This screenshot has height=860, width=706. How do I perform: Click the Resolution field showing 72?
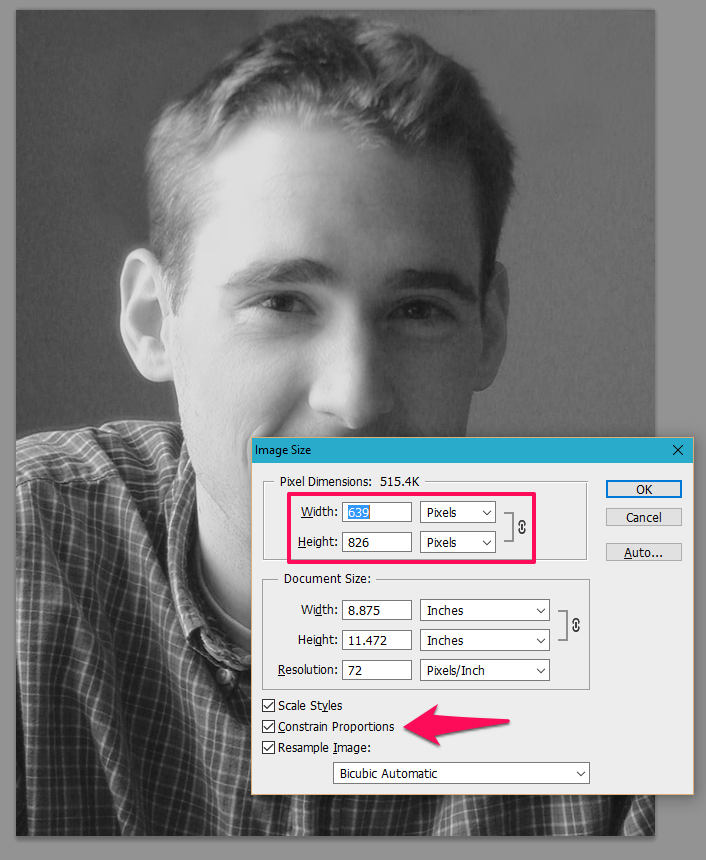tap(377, 670)
